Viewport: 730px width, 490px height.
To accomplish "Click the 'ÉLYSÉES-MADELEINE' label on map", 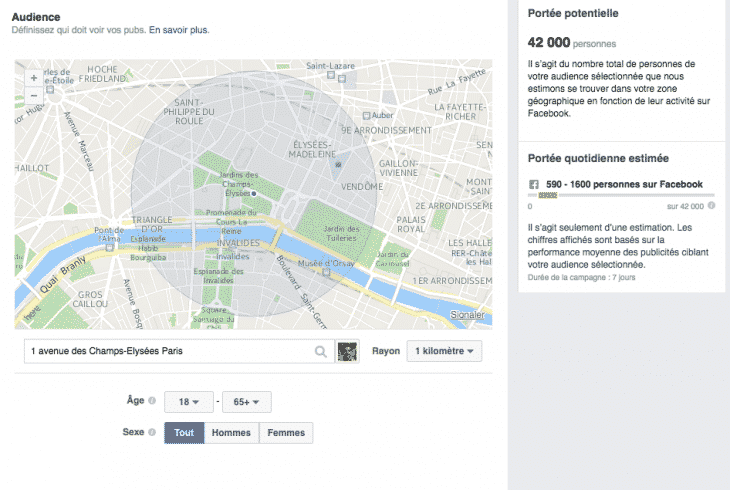I will pos(312,150).
